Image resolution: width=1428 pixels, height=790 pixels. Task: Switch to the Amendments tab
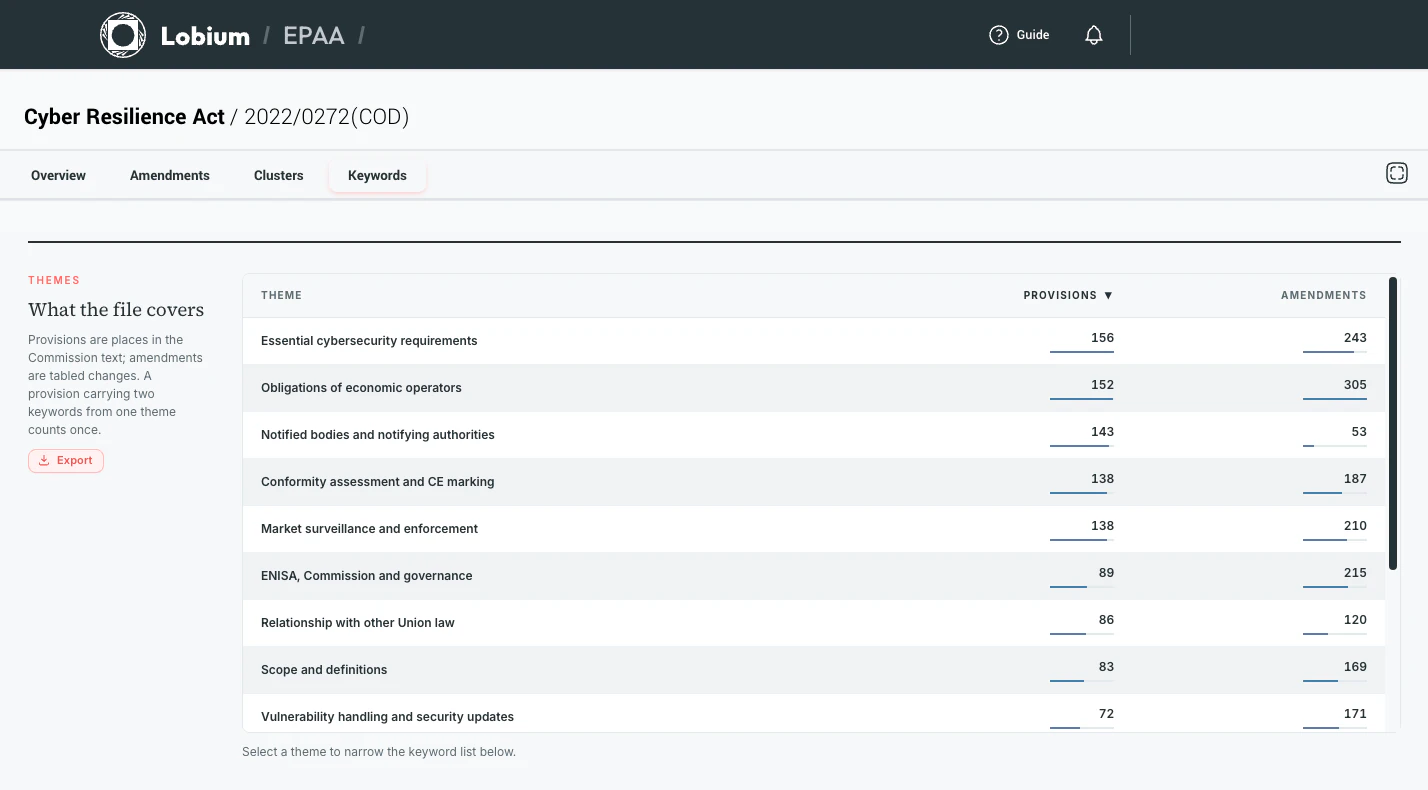(170, 176)
